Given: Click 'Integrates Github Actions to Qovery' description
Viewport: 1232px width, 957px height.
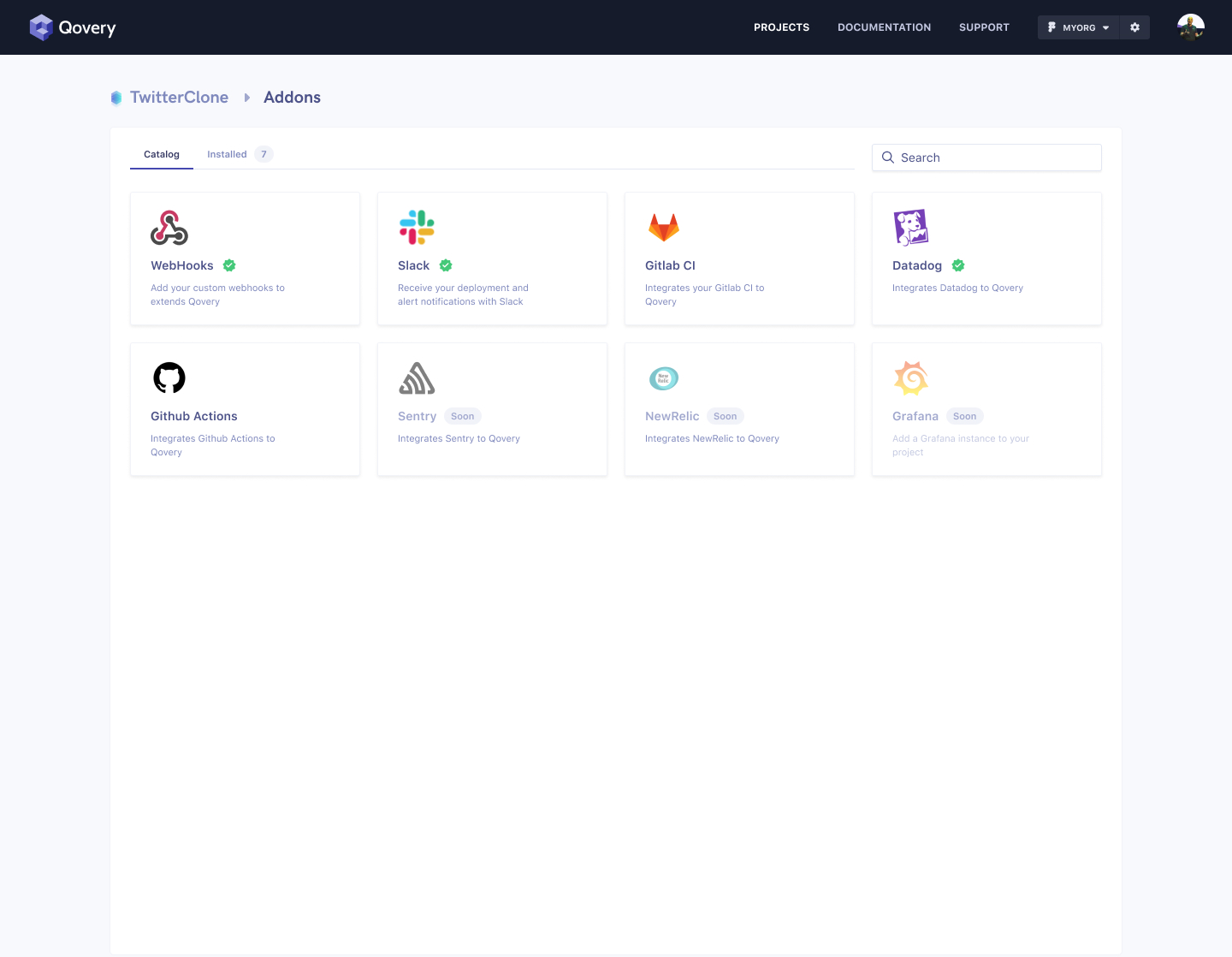Looking at the screenshot, I should pyautogui.click(x=213, y=445).
